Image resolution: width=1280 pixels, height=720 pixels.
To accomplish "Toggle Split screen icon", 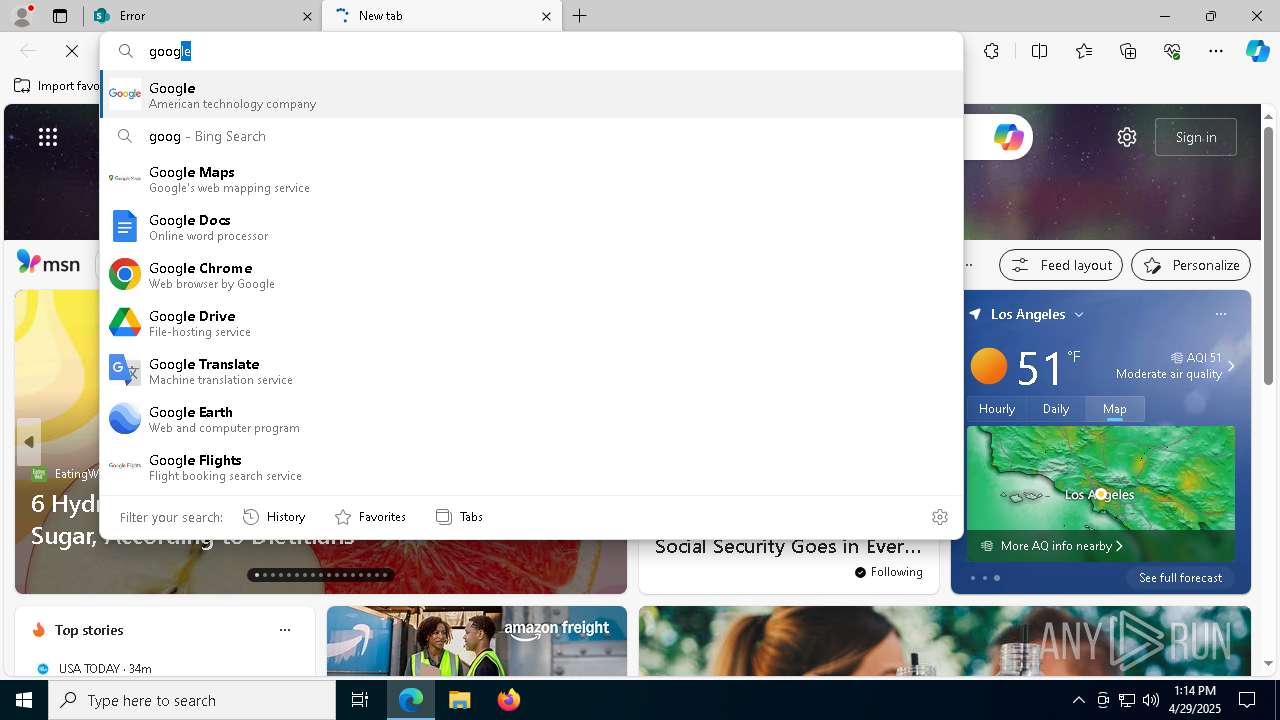I will click(x=1039, y=51).
